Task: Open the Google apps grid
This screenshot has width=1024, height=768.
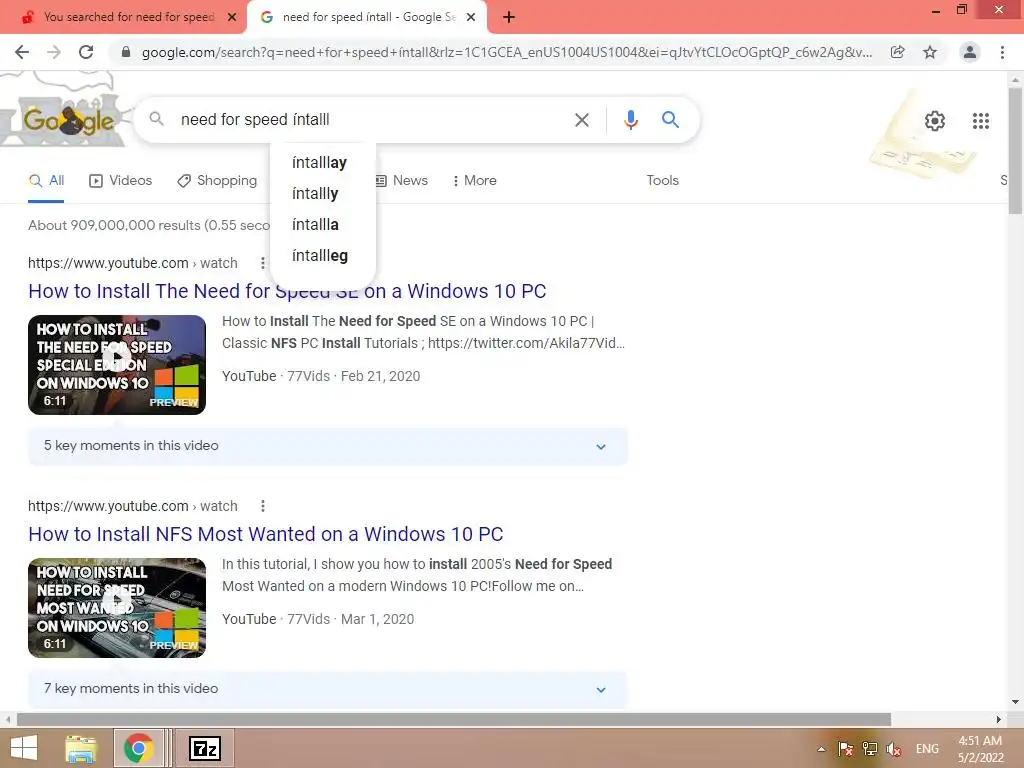Action: 980,121
